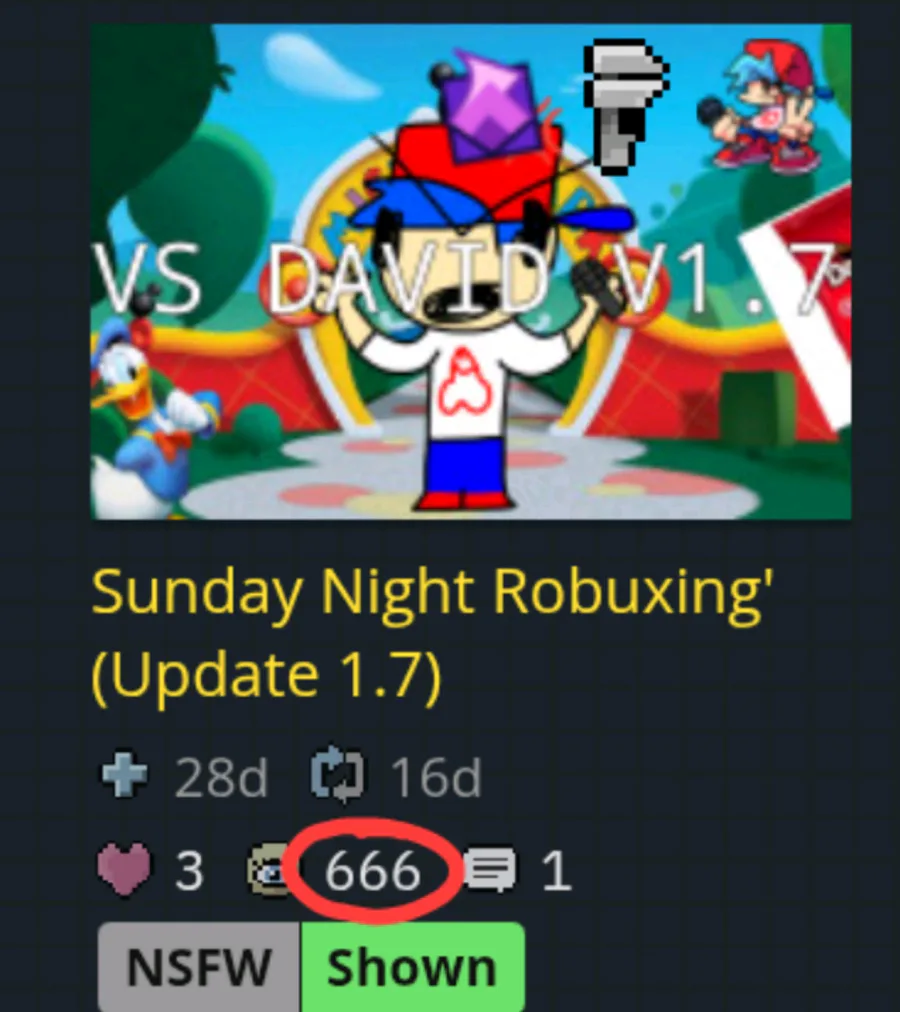900x1012 pixels.
Task: Click the 16d updated-date text
Action: 436,777
